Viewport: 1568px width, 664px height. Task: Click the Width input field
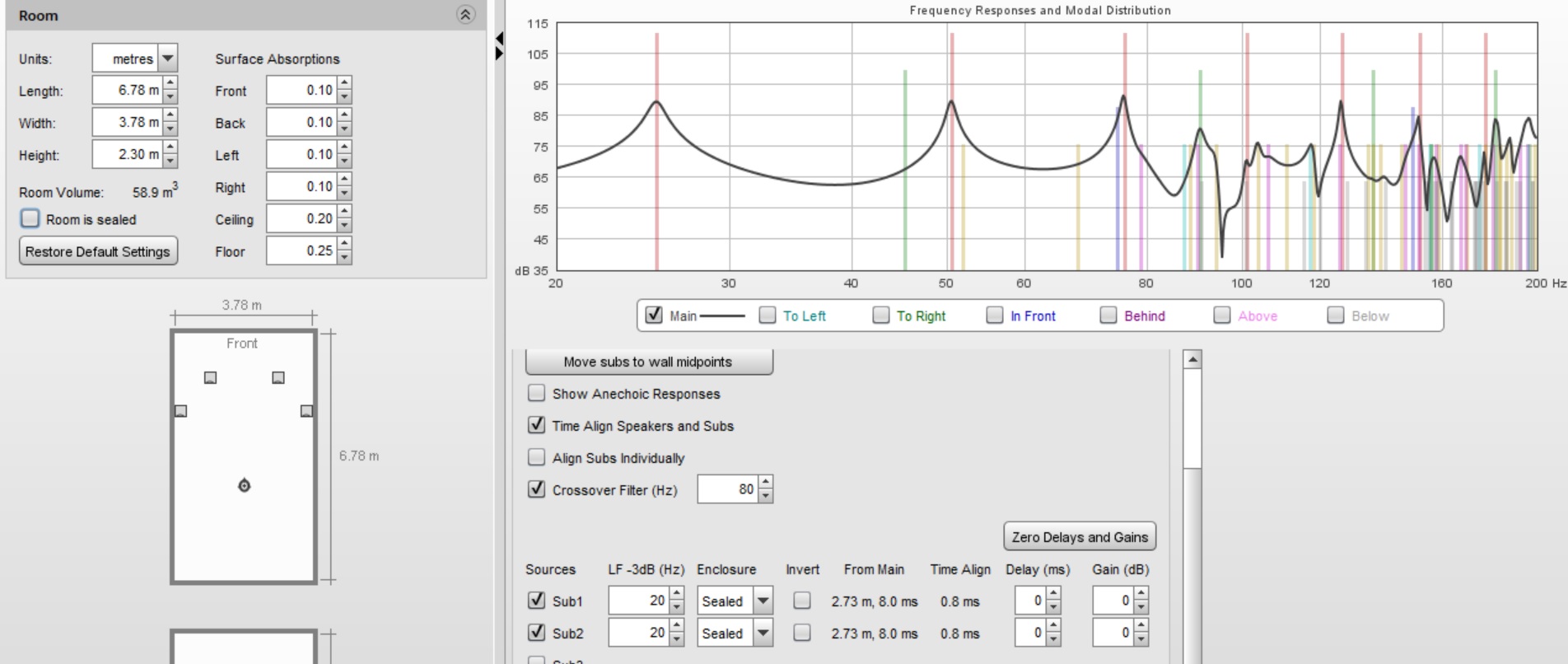point(128,122)
